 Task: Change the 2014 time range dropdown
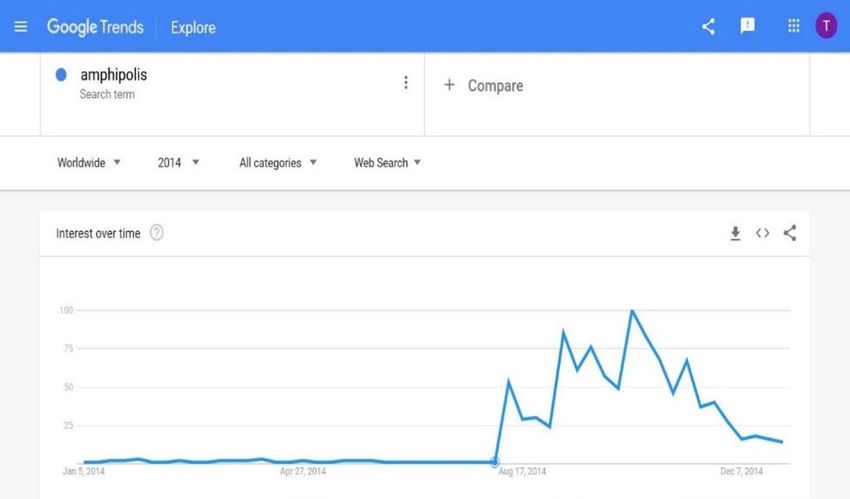click(x=178, y=163)
